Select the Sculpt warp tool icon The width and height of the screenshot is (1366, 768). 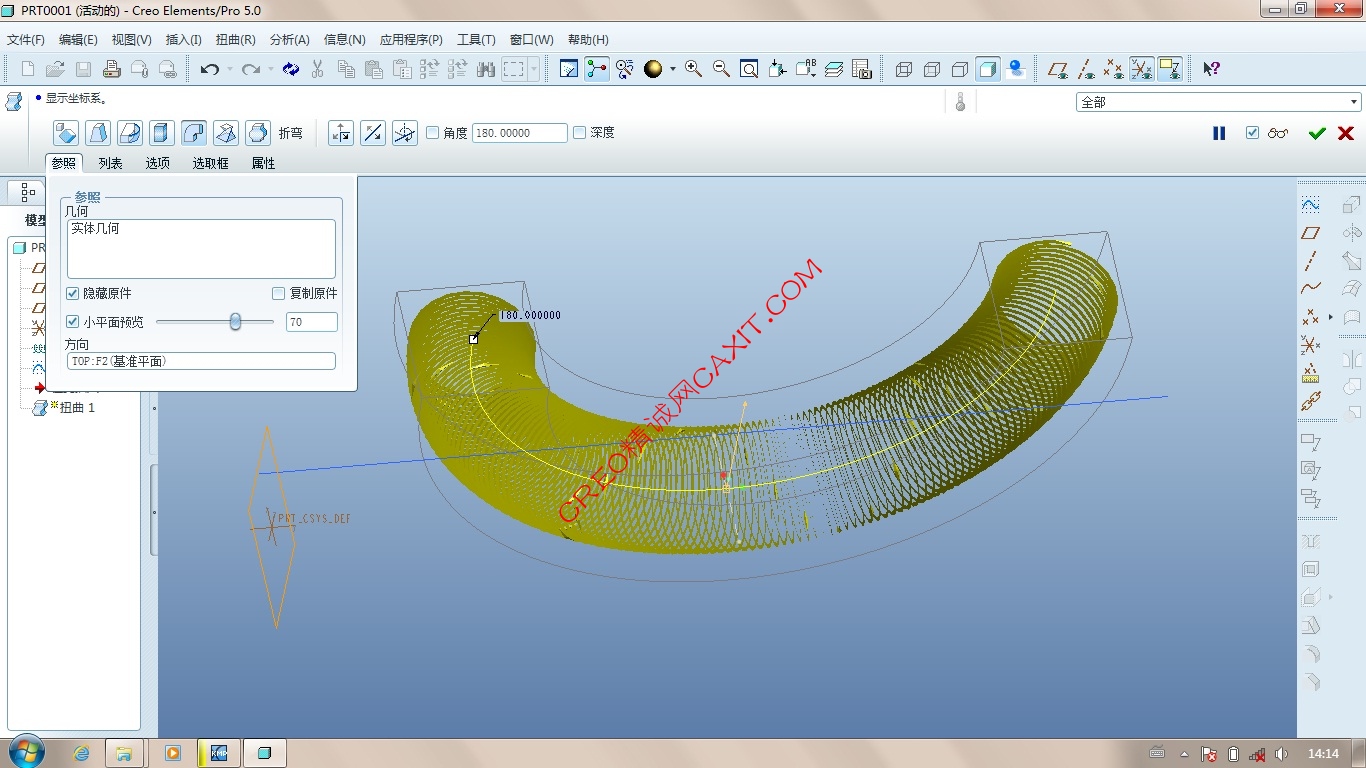pyautogui.click(x=258, y=132)
